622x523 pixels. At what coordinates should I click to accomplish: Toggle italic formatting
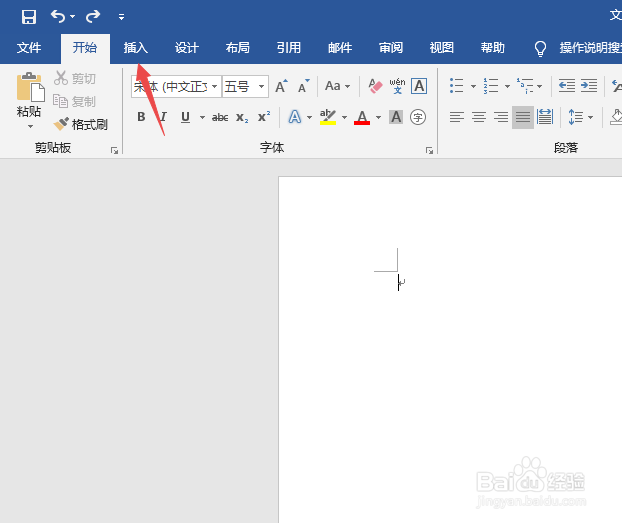pos(163,117)
